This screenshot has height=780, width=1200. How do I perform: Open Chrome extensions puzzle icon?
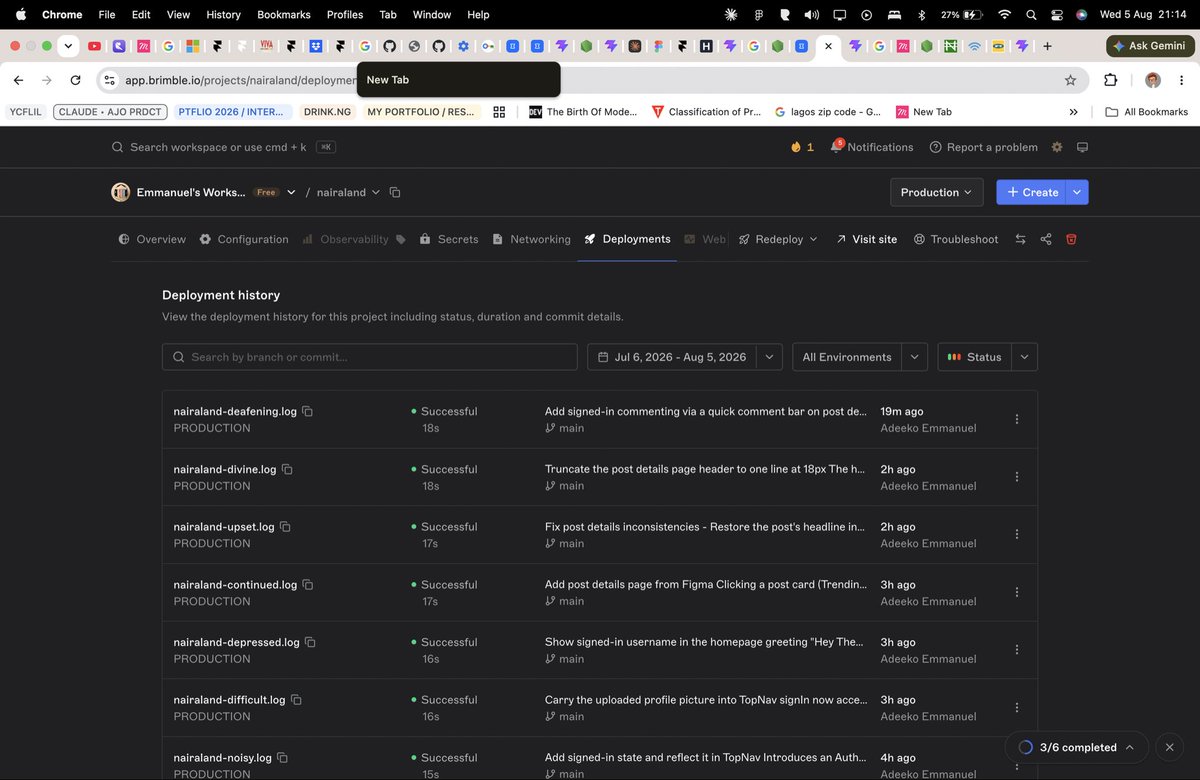1111,80
